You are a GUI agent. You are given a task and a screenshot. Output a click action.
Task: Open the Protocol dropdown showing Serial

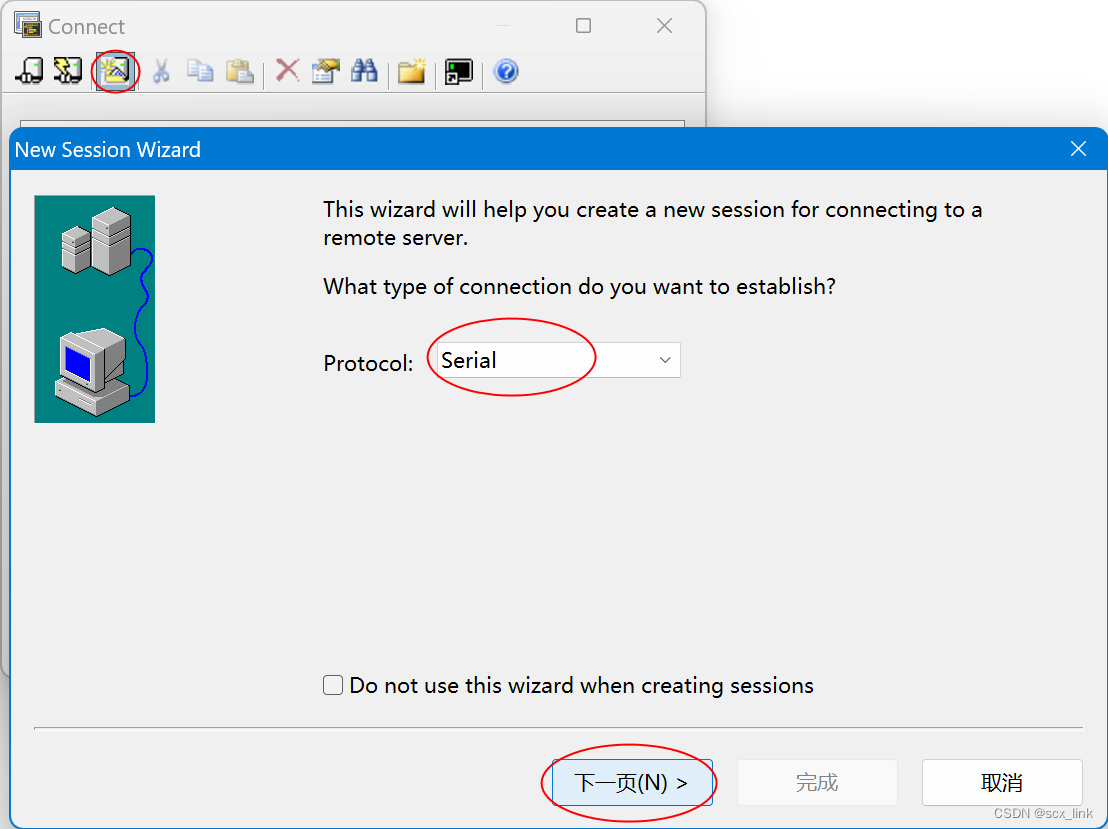tap(558, 360)
